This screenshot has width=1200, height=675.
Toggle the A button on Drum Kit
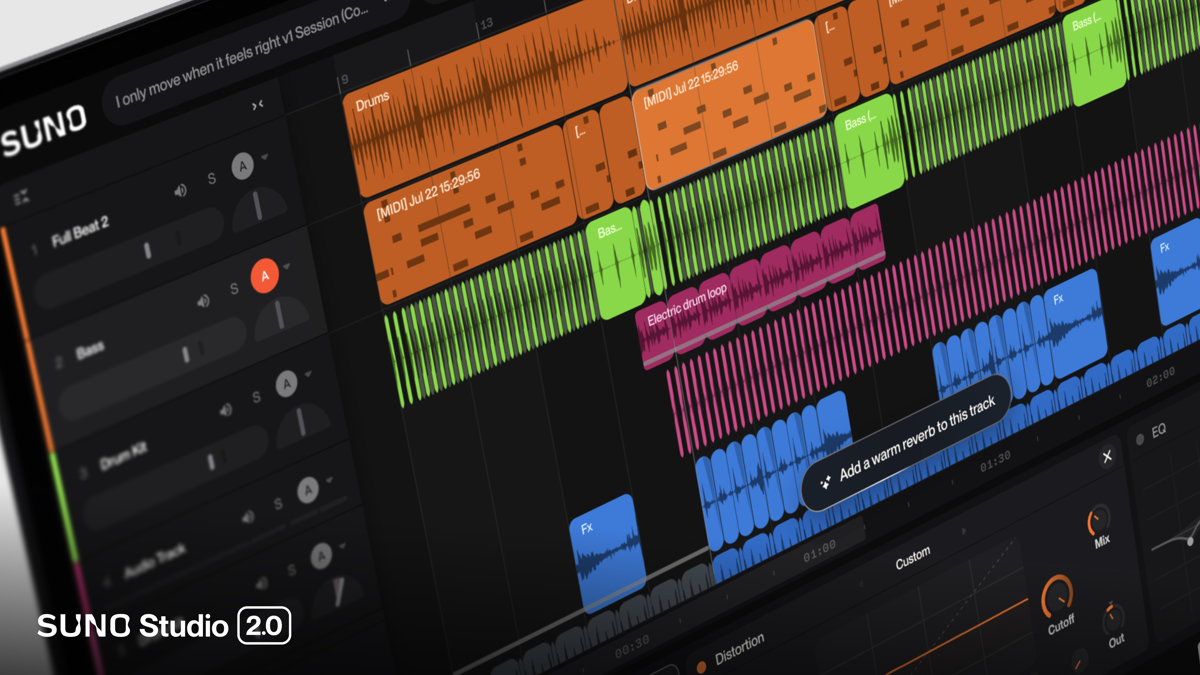tap(287, 383)
